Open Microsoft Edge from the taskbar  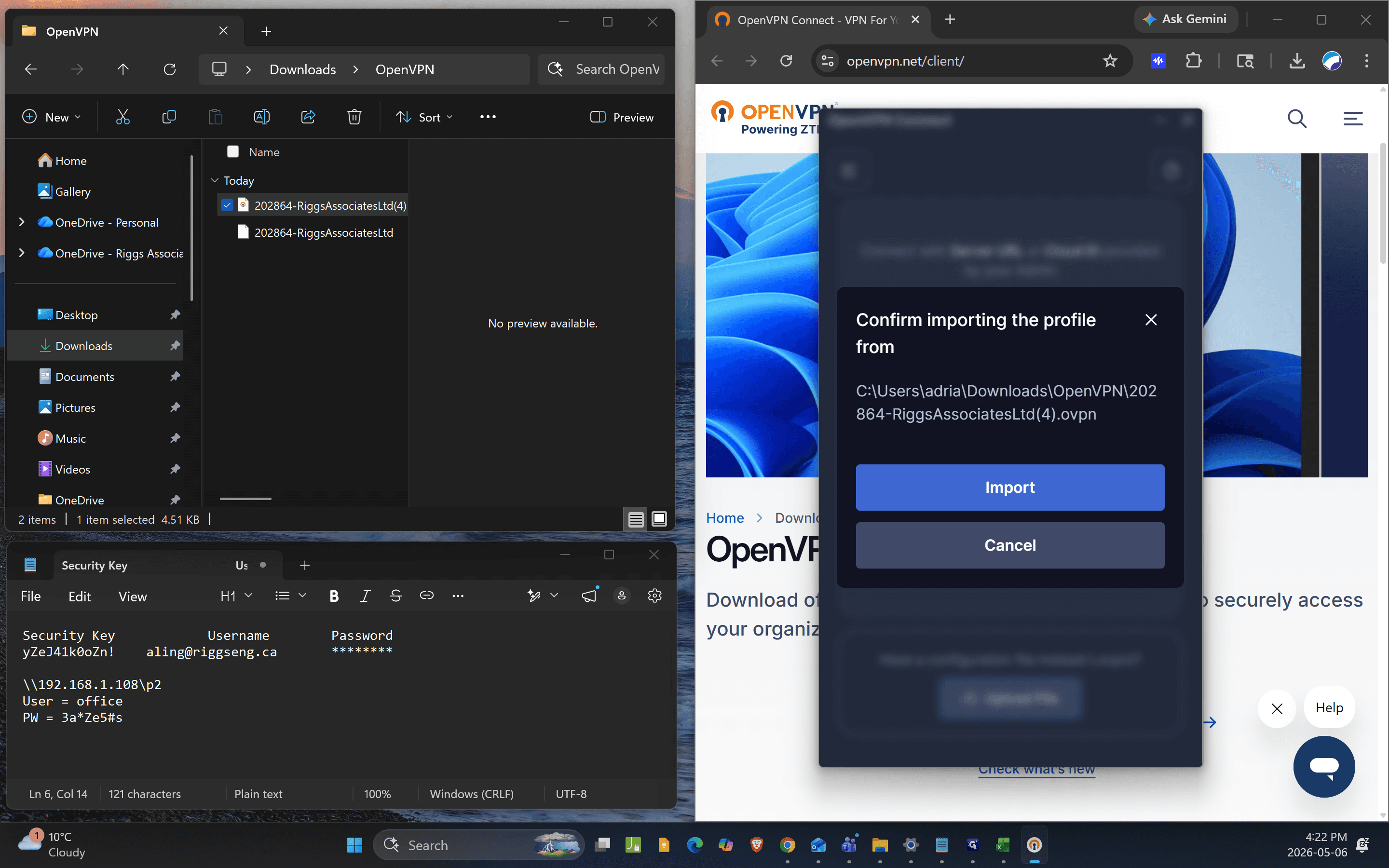694,845
